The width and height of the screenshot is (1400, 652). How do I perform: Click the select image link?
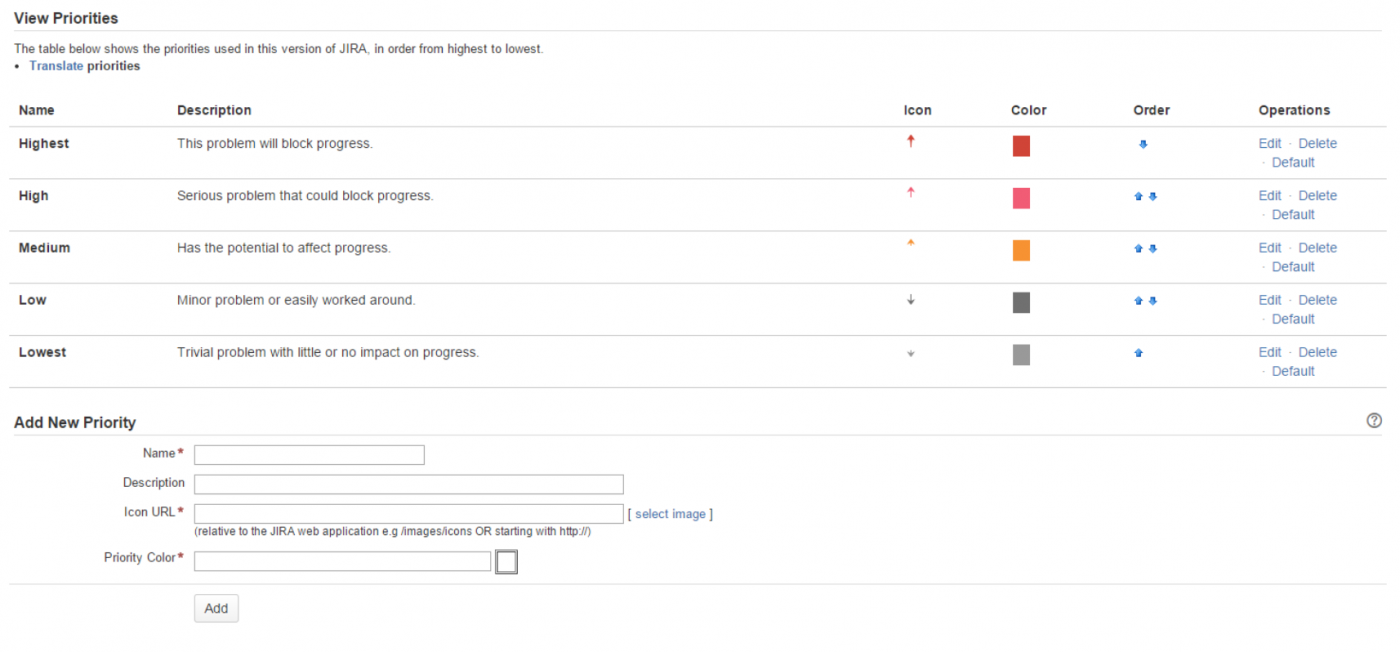pyautogui.click(x=670, y=514)
